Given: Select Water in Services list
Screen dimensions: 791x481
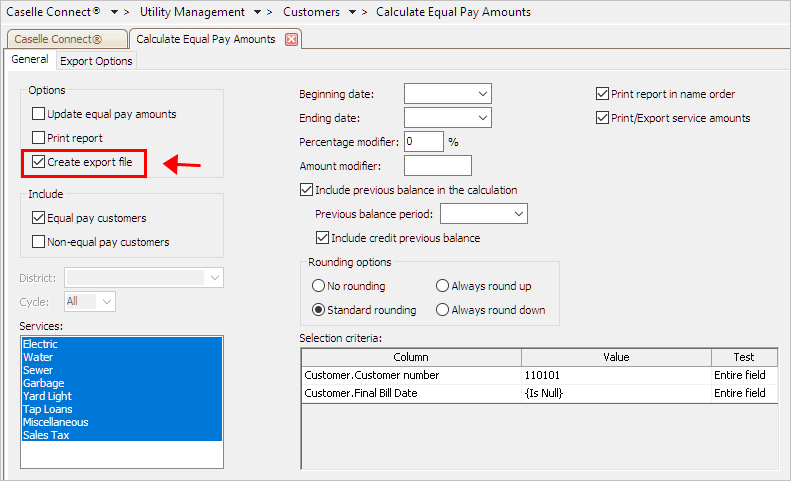Looking at the screenshot, I should click(x=122, y=357).
